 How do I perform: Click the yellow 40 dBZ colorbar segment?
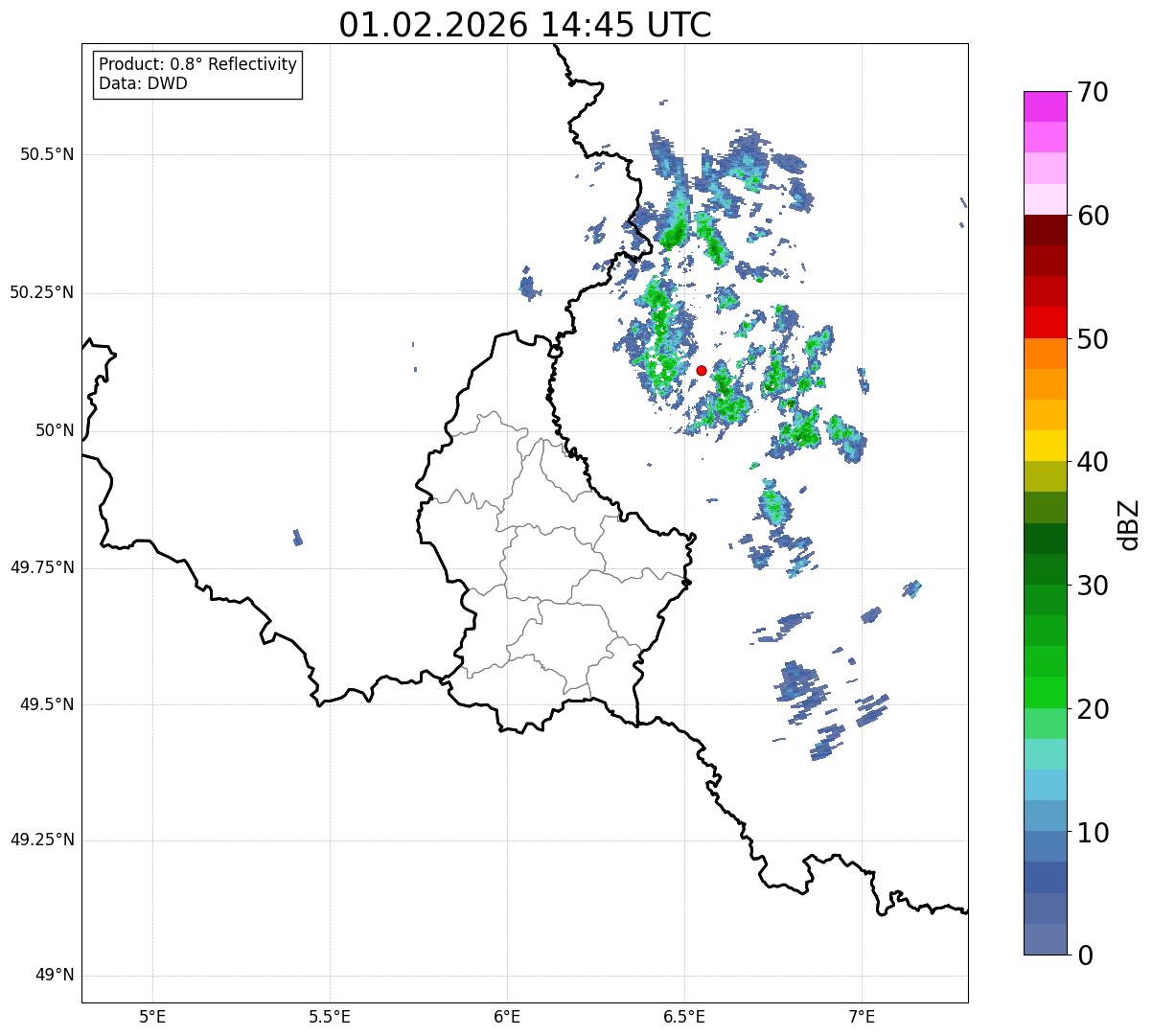click(x=1046, y=447)
